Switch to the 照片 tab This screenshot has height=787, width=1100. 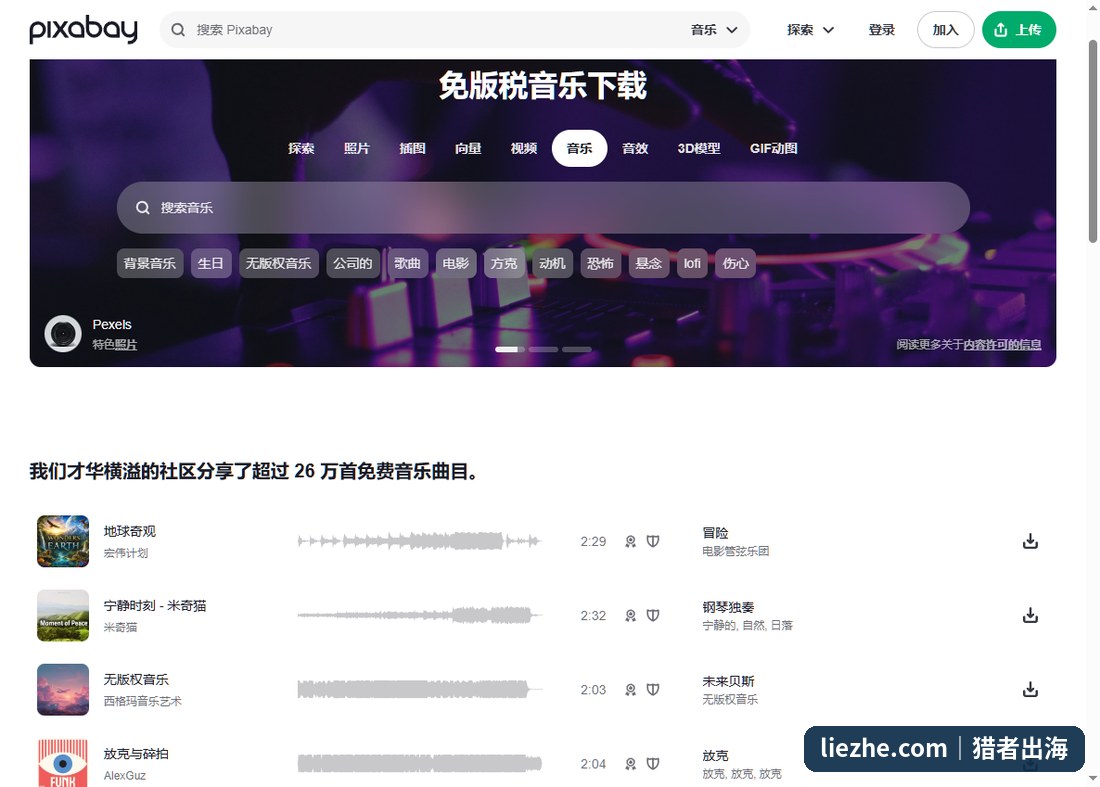(x=356, y=148)
